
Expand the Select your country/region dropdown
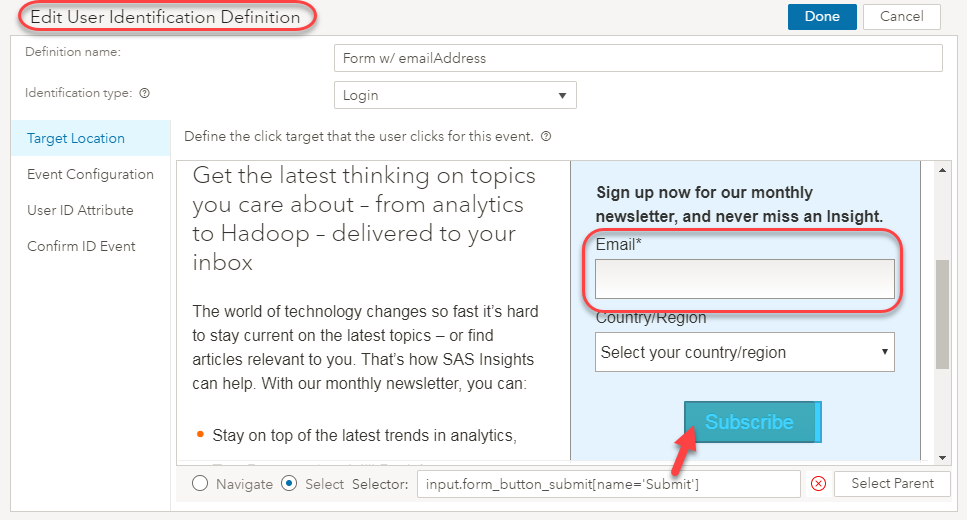tap(744, 352)
